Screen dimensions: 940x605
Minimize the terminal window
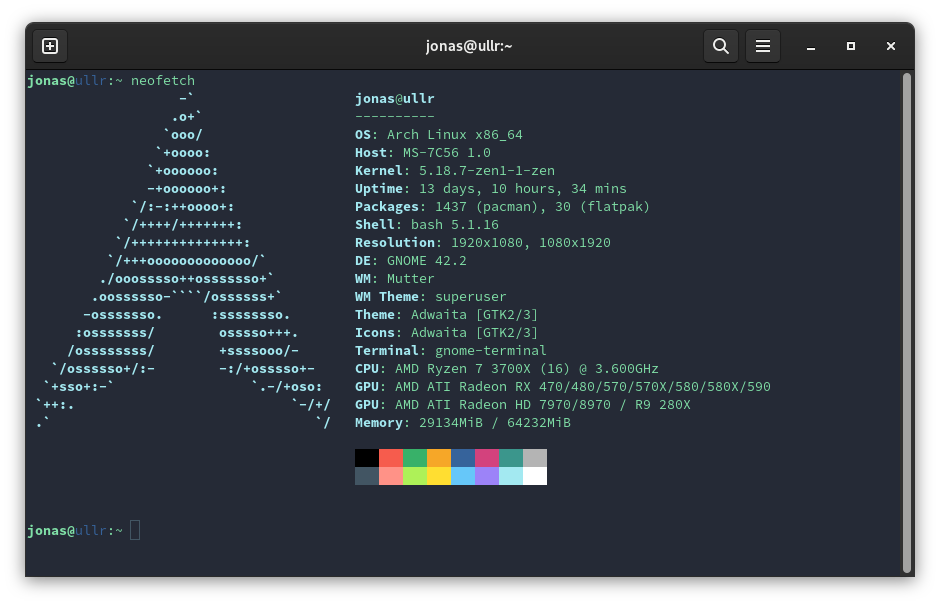tap(811, 46)
